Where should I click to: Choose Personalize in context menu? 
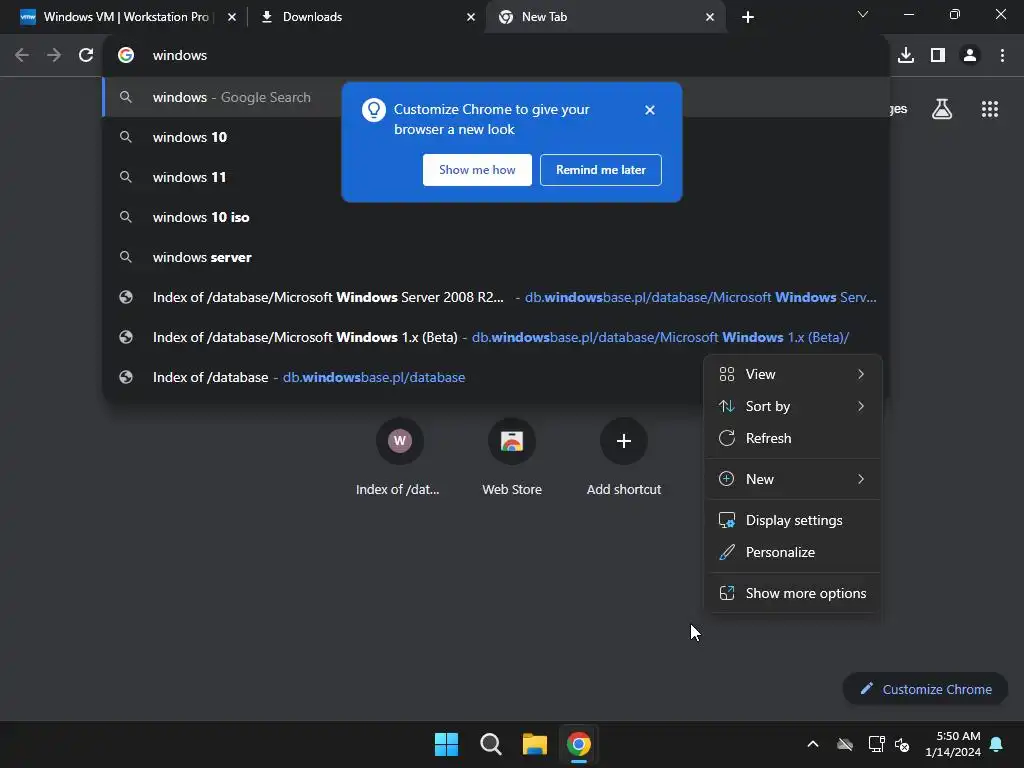793,552
